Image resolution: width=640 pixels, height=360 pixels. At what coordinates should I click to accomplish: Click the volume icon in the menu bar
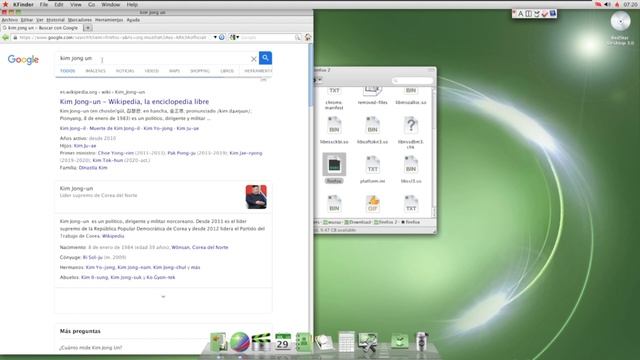607,4
